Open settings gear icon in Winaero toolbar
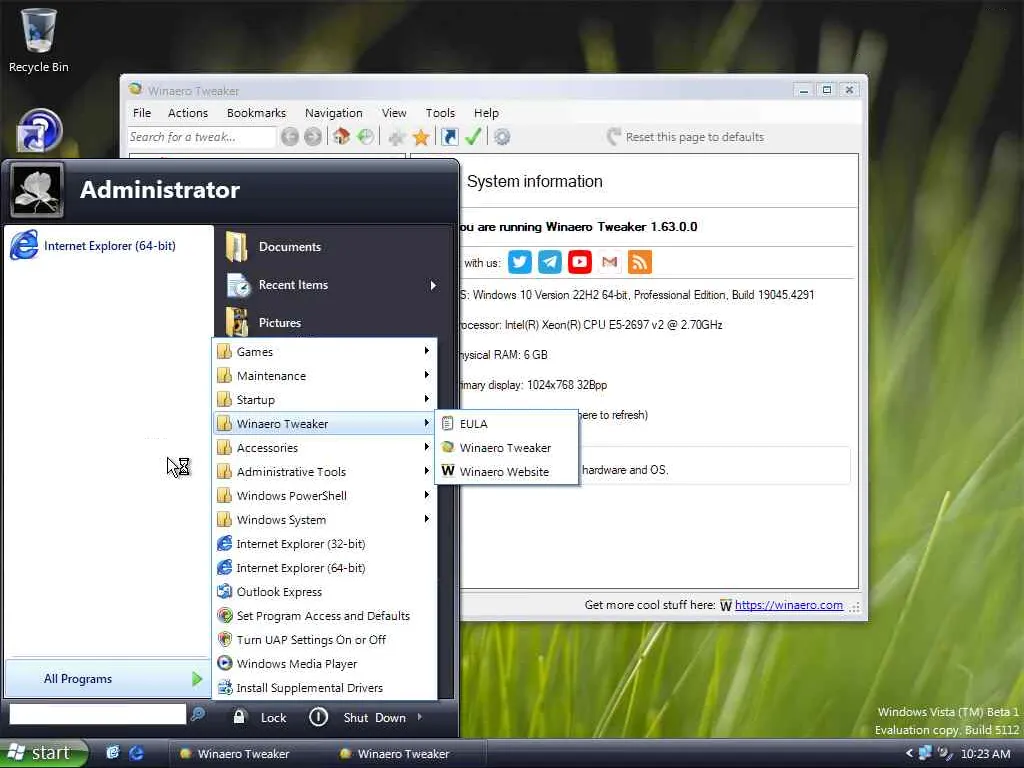1024x768 pixels. 502,137
